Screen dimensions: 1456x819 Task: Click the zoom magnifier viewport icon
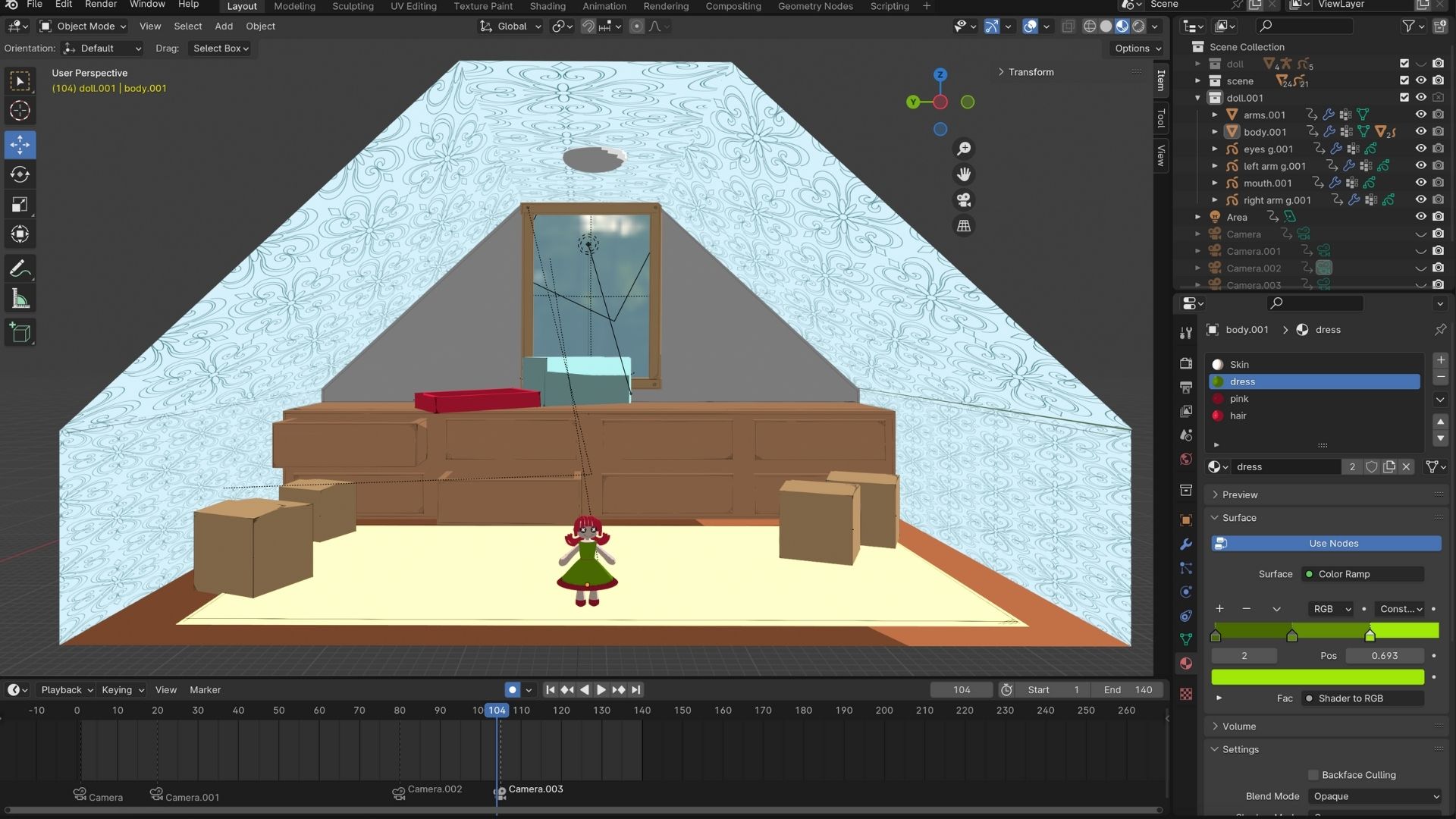point(964,149)
